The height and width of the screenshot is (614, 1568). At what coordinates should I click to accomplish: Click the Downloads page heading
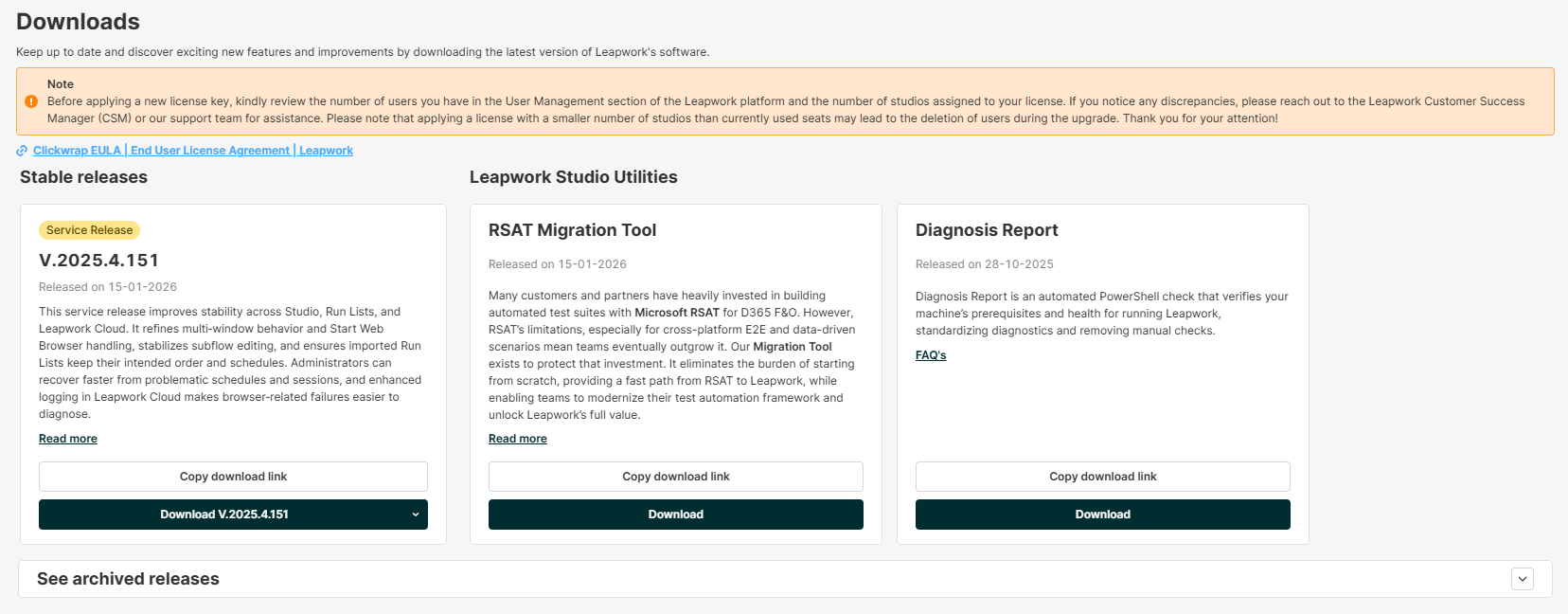[x=78, y=22]
